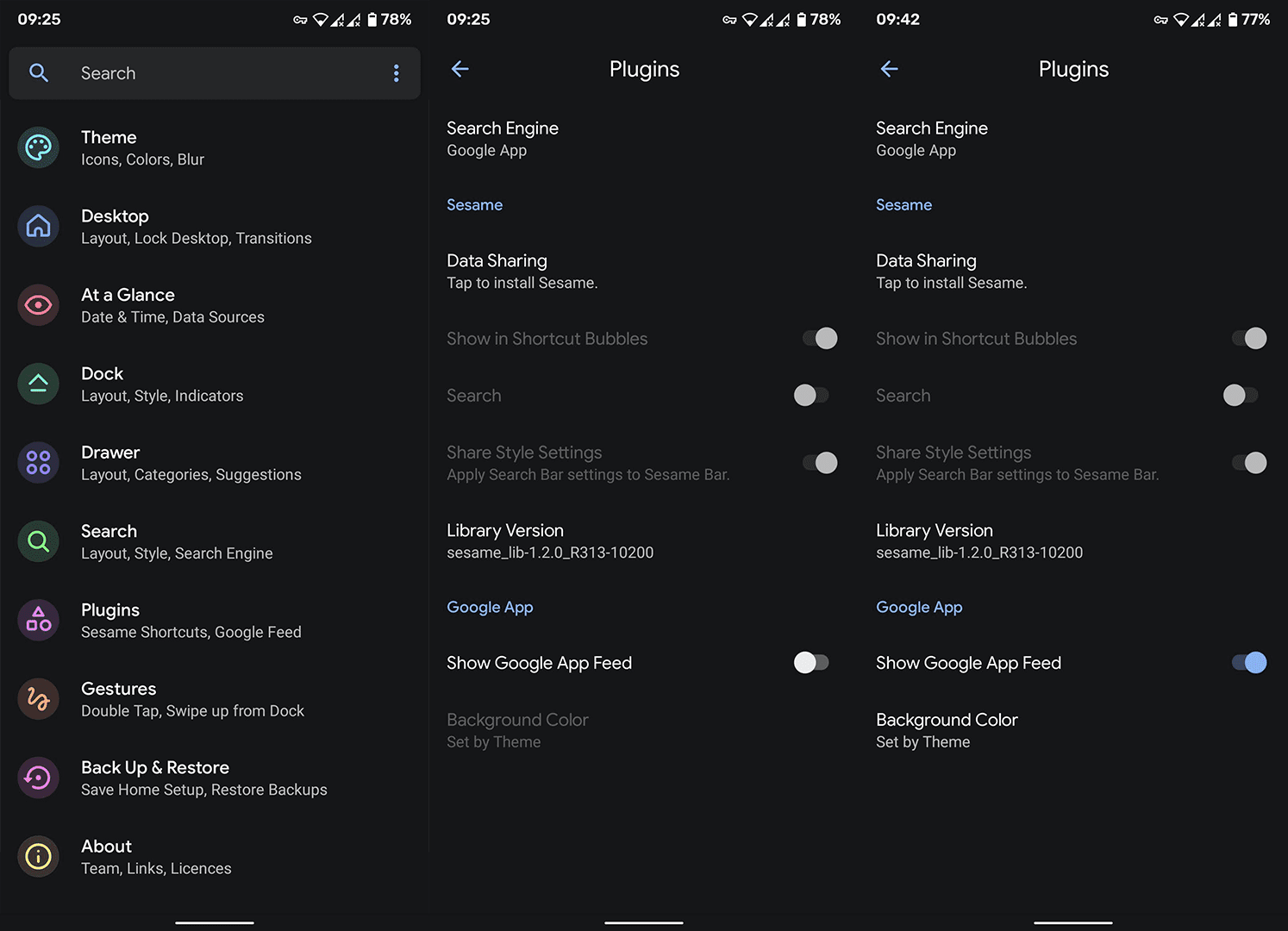Tap Data Sharing on 09:25 screen

click(x=643, y=271)
